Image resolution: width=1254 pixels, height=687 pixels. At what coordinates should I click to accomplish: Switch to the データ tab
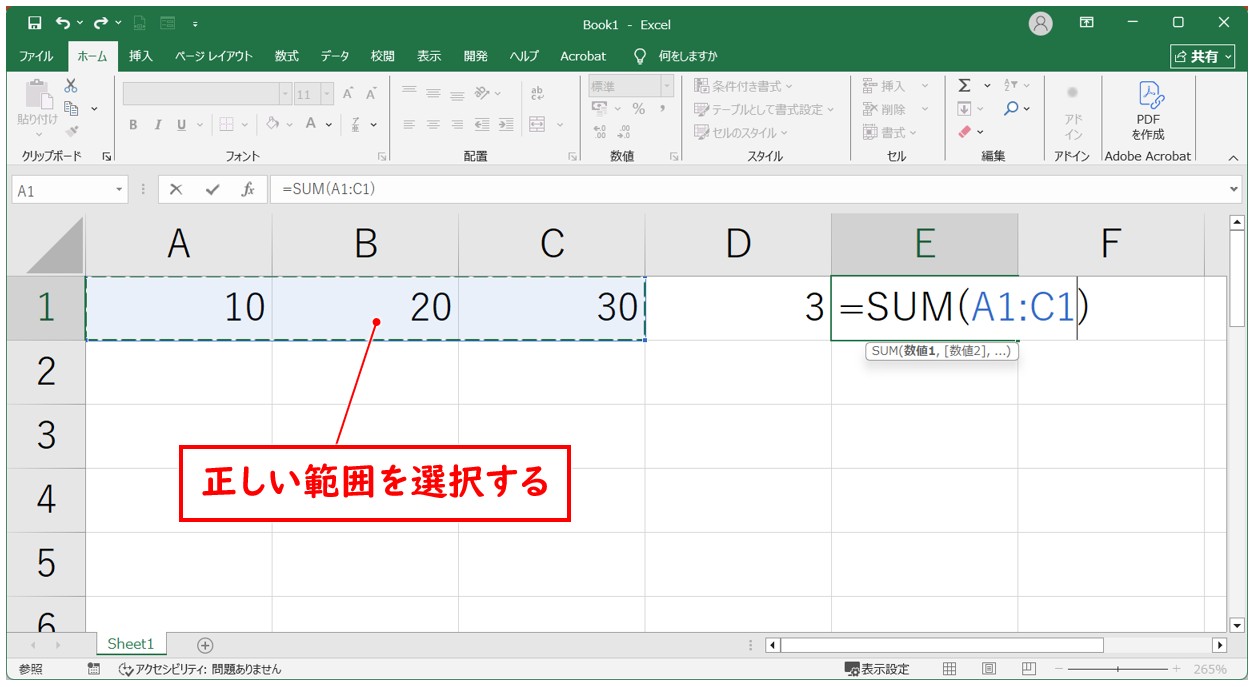[335, 56]
